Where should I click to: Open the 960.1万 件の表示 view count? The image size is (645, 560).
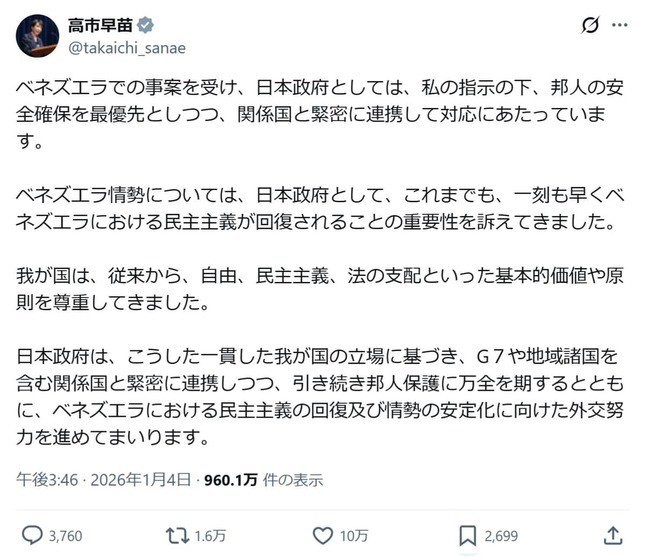[264, 479]
